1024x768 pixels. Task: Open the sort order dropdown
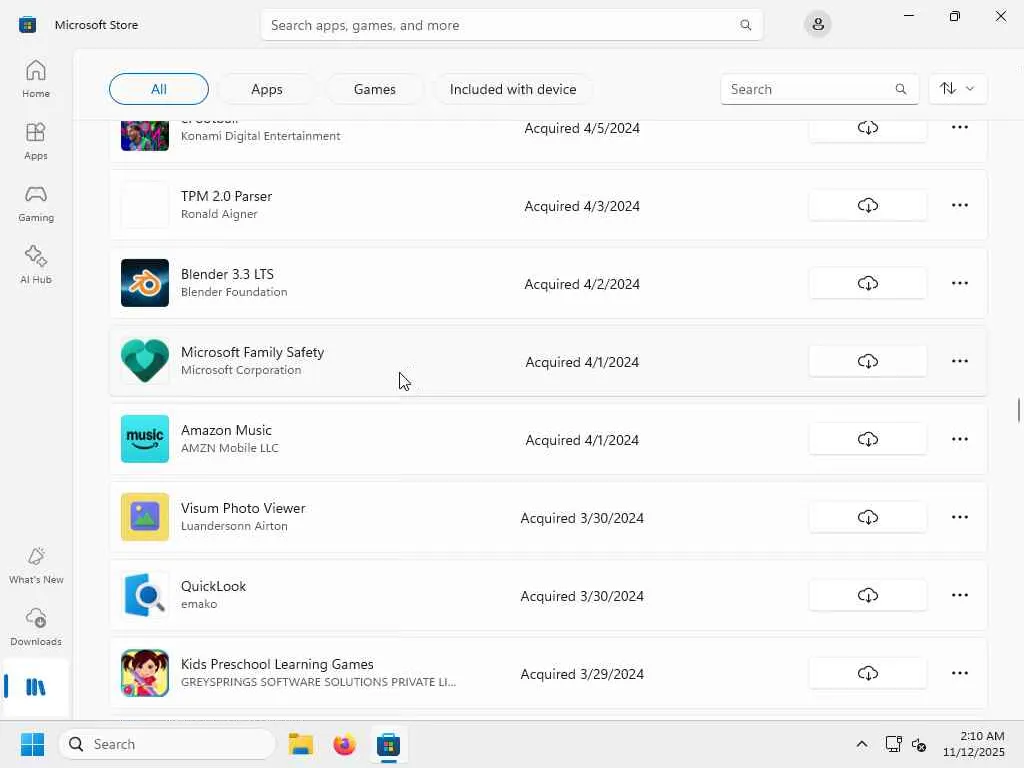pyautogui.click(x=957, y=89)
